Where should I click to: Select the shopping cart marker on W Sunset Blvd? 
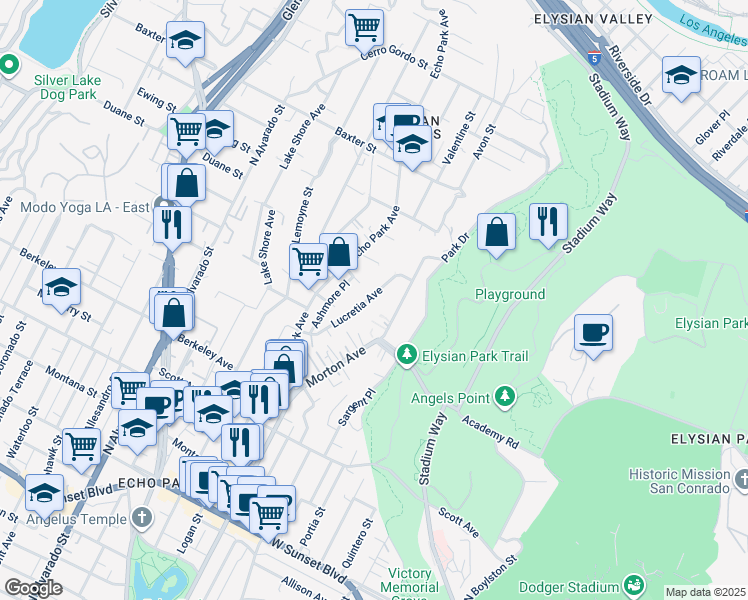(268, 516)
